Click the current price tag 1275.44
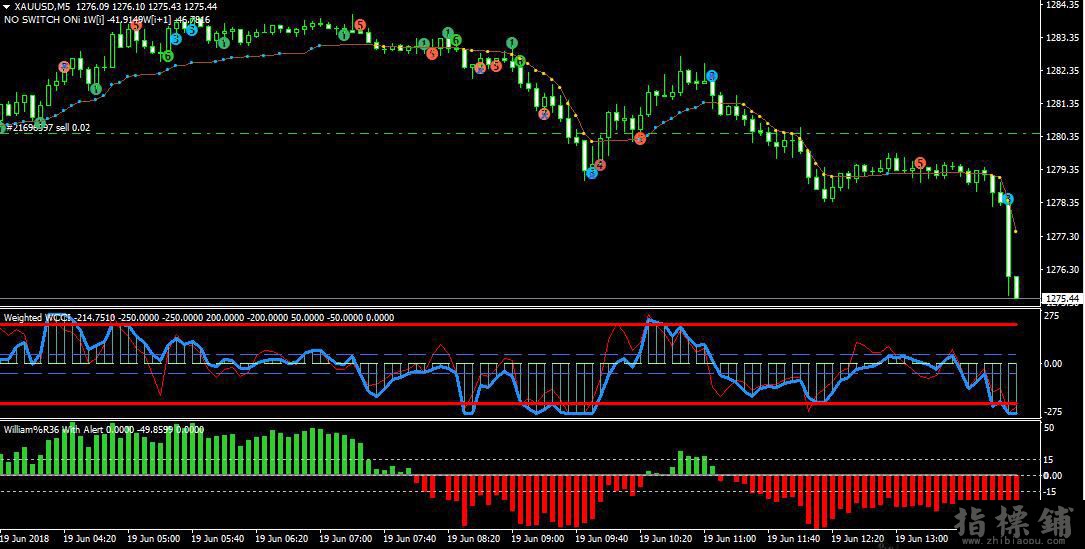Image resolution: width=1085 pixels, height=549 pixels. pos(1062,299)
